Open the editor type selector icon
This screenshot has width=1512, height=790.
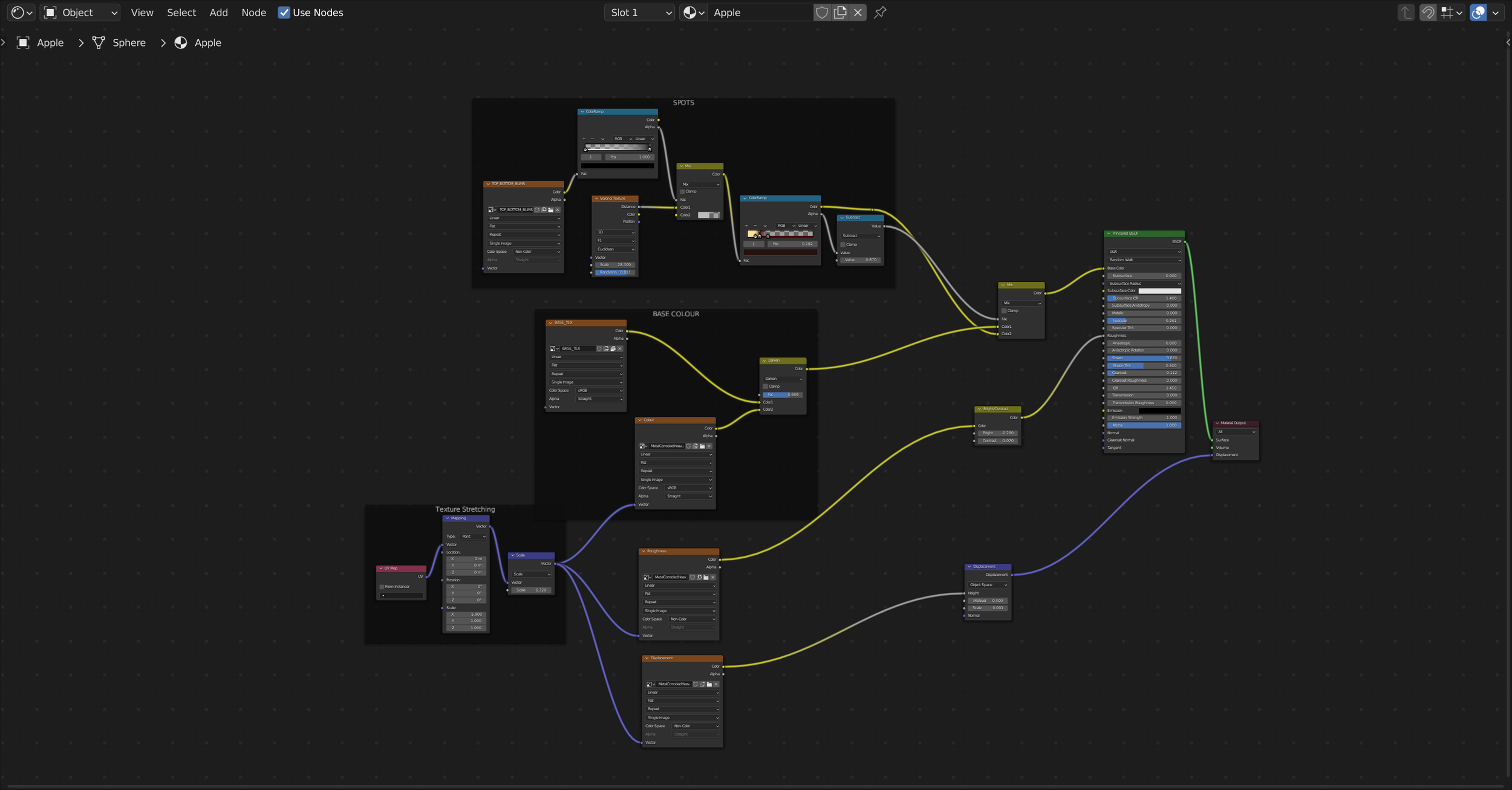click(22, 13)
